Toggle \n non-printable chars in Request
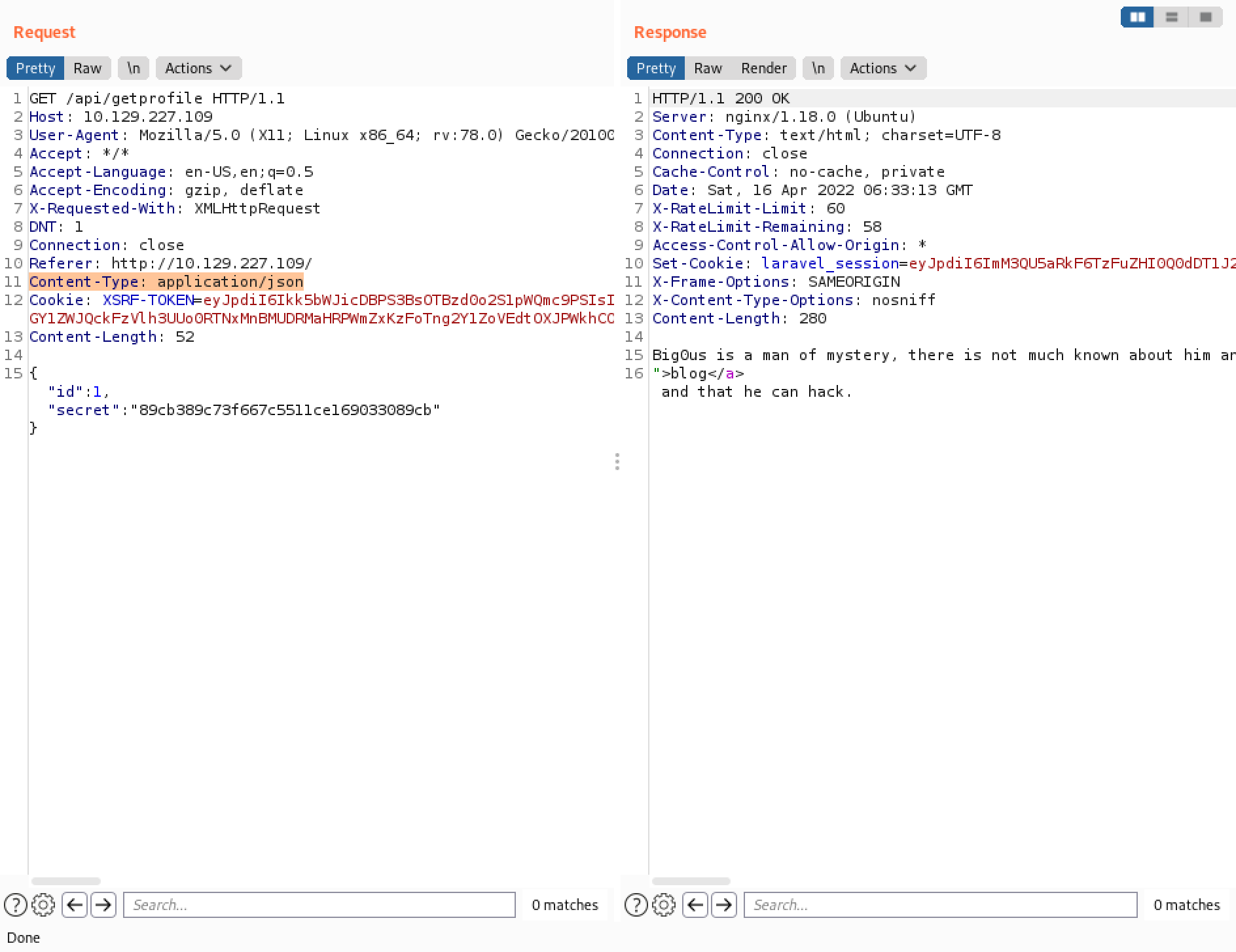This screenshot has width=1236, height=952. pos(134,68)
